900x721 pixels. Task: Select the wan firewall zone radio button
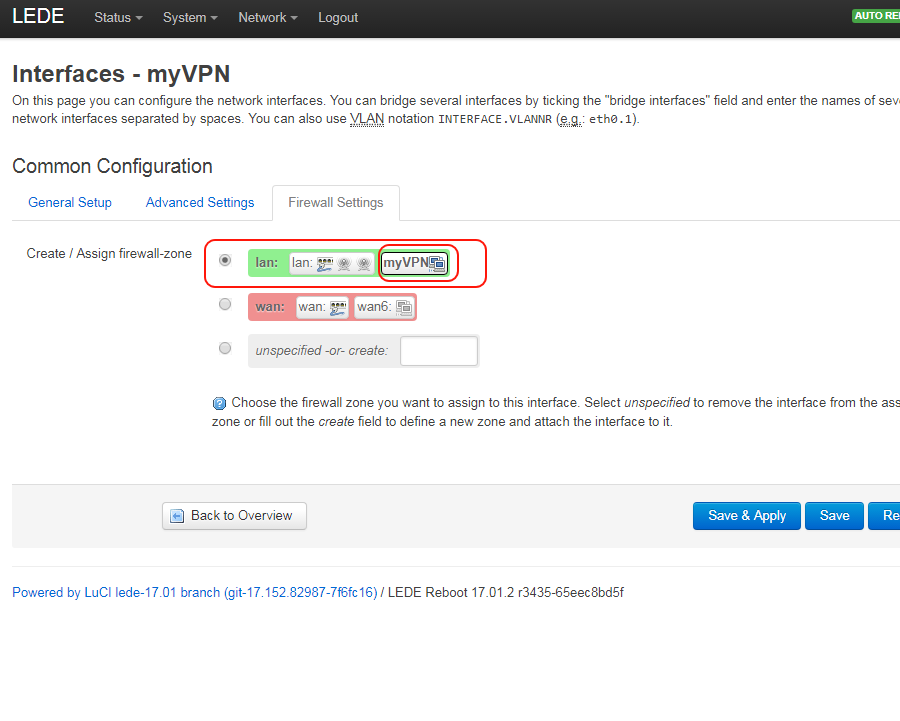click(x=225, y=304)
